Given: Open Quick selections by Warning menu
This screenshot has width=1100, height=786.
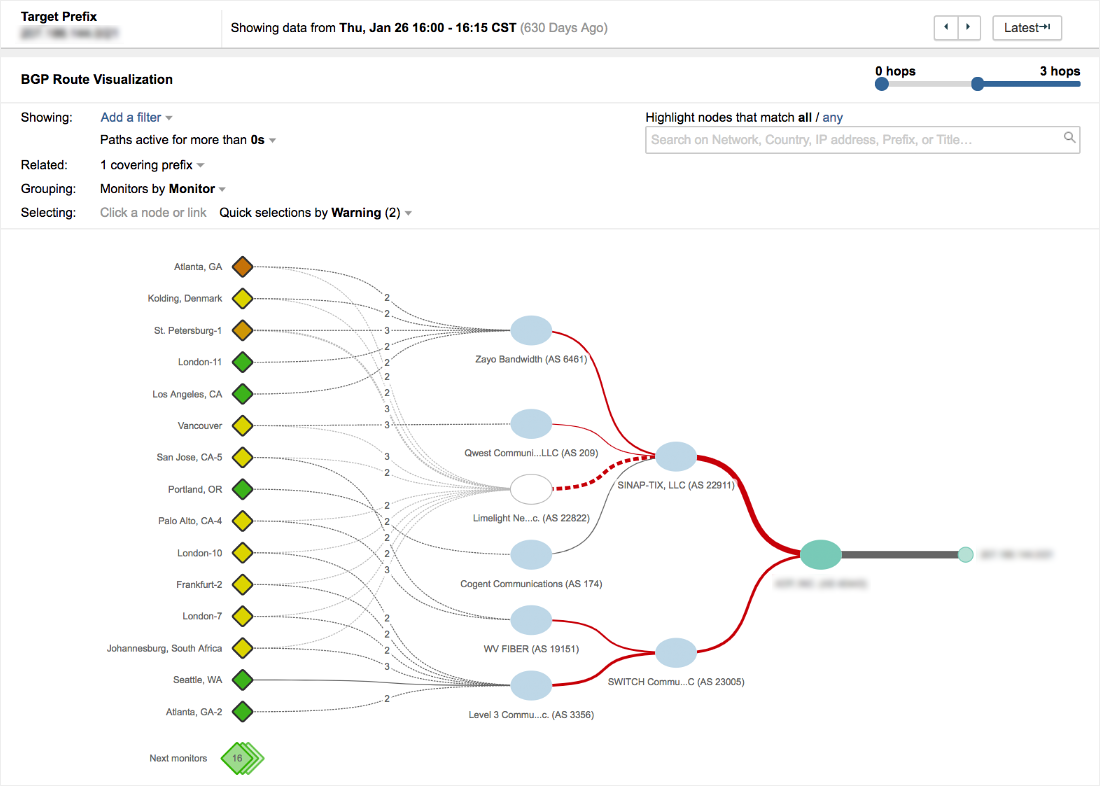Looking at the screenshot, I should click(x=315, y=213).
